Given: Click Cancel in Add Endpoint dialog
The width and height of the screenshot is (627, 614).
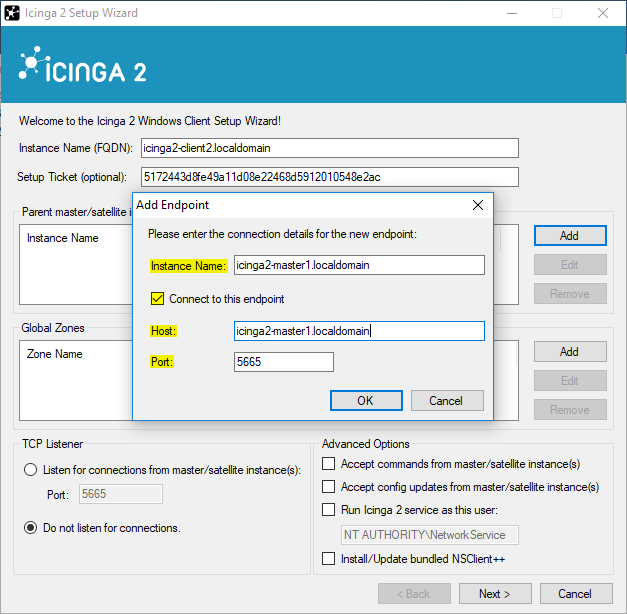Looking at the screenshot, I should (447, 400).
